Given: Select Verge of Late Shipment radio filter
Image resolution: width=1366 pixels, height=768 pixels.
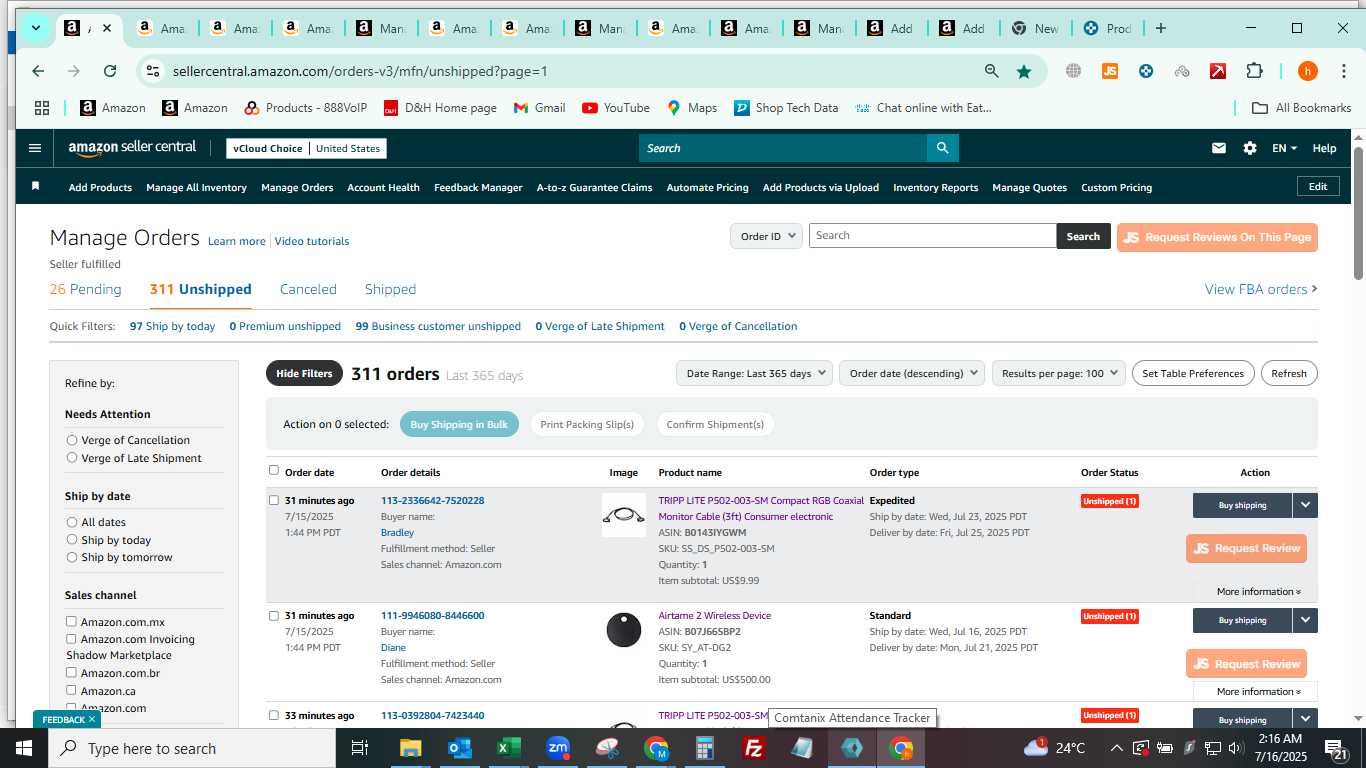Looking at the screenshot, I should pos(72,458).
